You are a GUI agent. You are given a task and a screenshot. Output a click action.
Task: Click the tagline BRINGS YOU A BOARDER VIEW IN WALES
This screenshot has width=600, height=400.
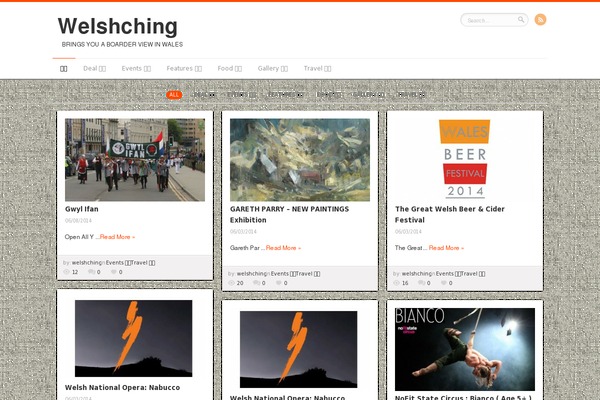click(122, 44)
